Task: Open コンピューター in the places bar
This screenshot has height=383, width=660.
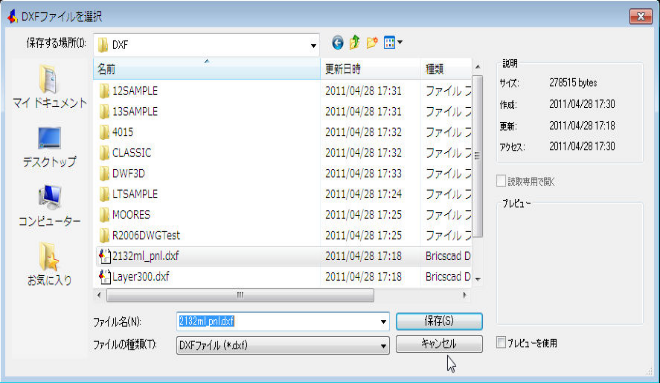Action: click(49, 205)
